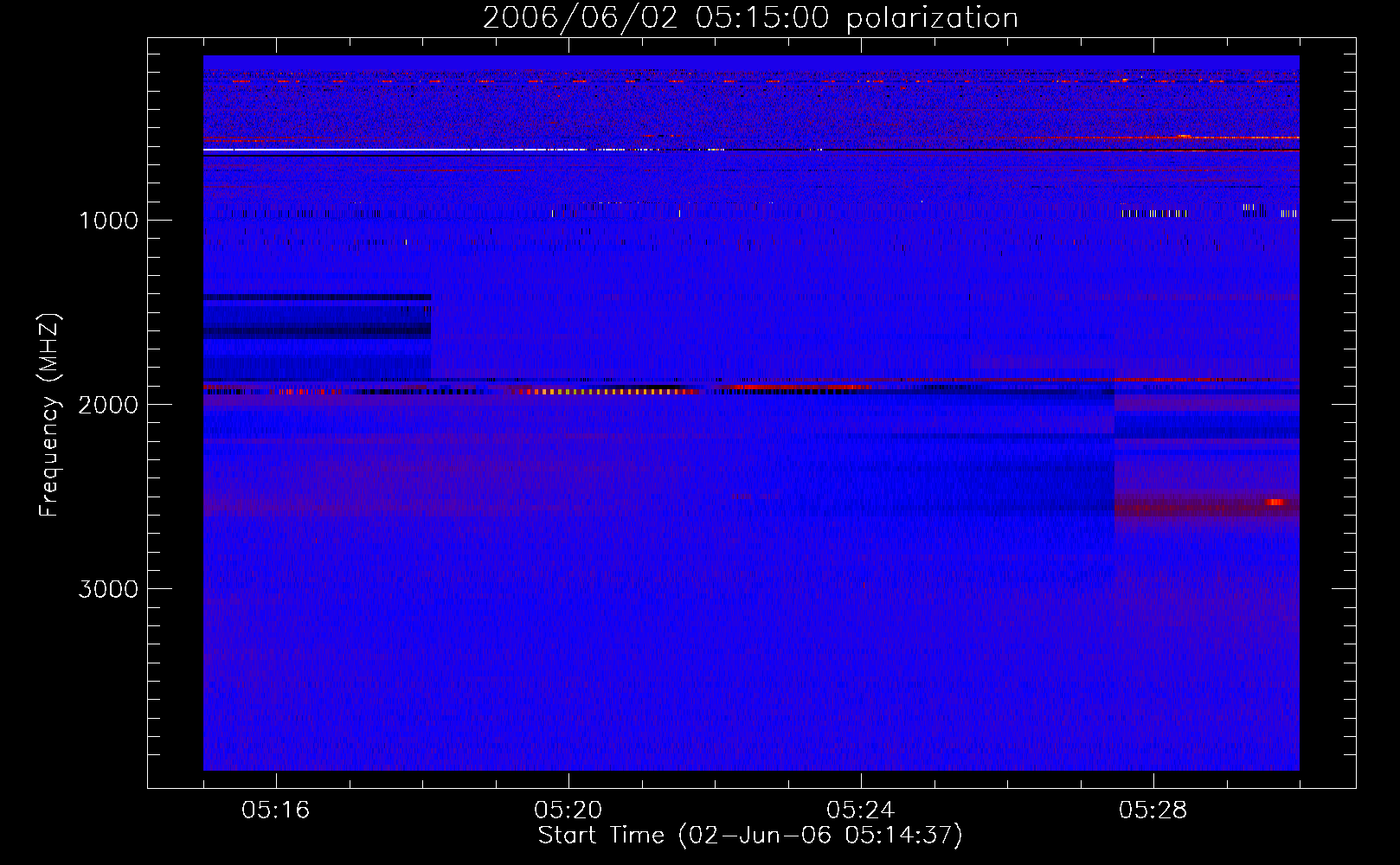The image size is (1400, 865).
Task: Click the 1000 frequency tick label
Action: [x=108, y=221]
